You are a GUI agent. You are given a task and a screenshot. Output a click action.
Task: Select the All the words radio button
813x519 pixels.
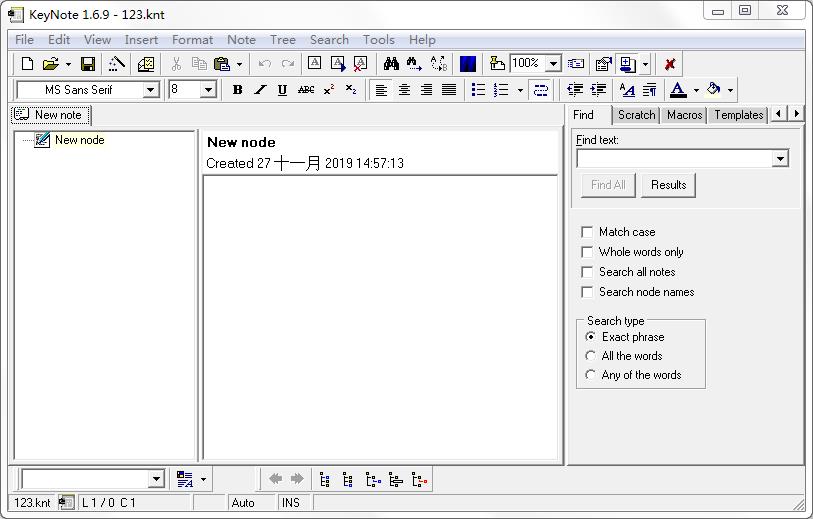(x=591, y=356)
